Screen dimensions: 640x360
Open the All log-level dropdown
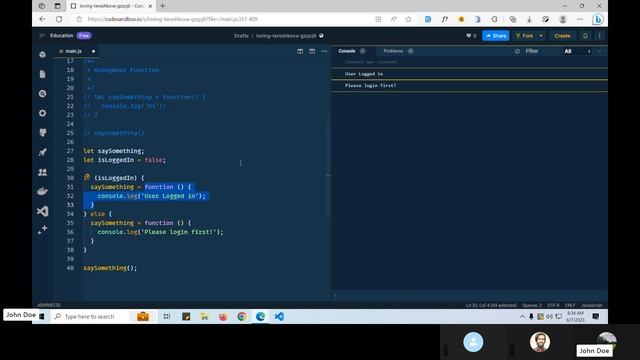point(577,51)
